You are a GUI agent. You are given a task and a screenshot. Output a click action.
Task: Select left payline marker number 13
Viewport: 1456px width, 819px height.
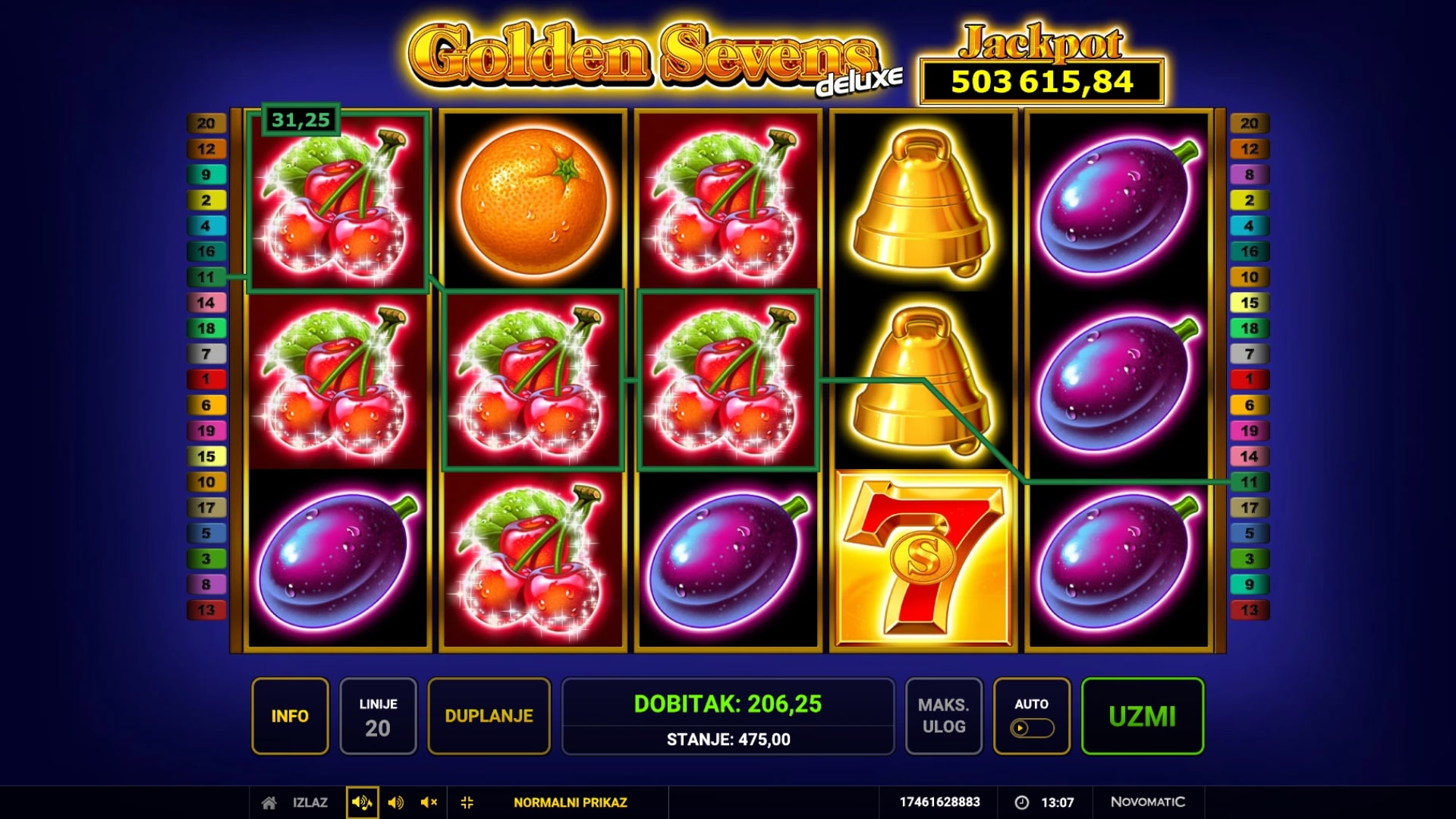[x=206, y=610]
